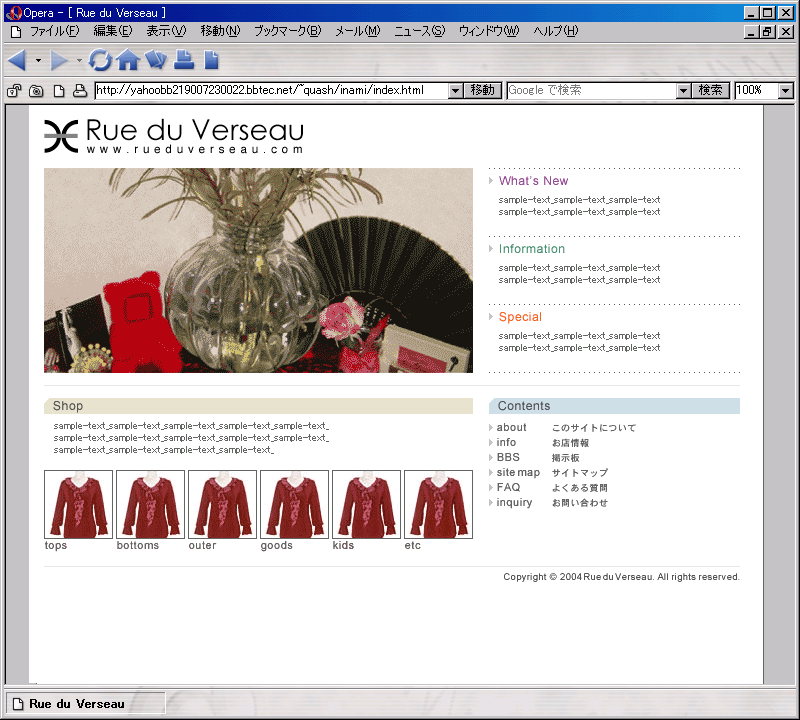Screen dimensions: 800x720
Task: Go forward with the Forward arrow
Action: pyautogui.click(x=59, y=60)
